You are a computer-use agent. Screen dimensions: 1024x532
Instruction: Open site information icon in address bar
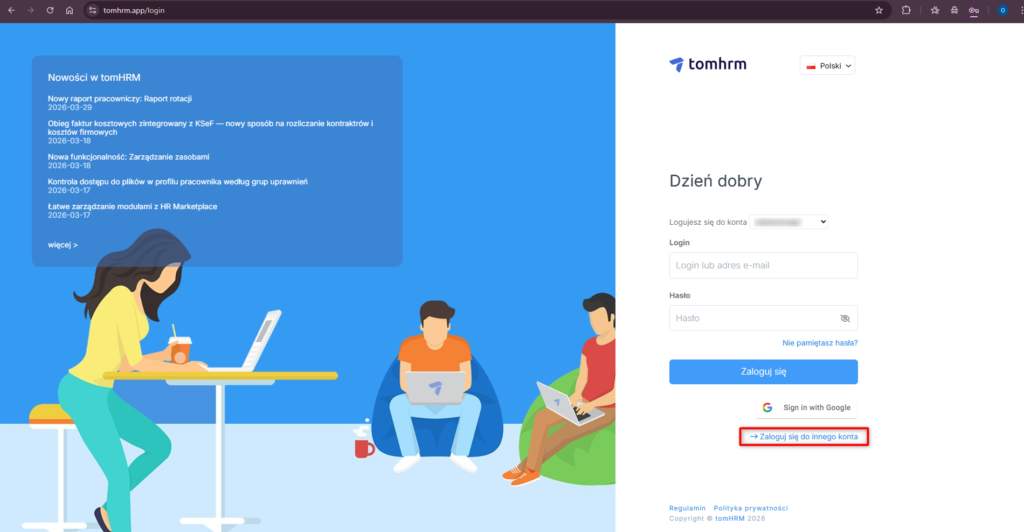pyautogui.click(x=92, y=10)
